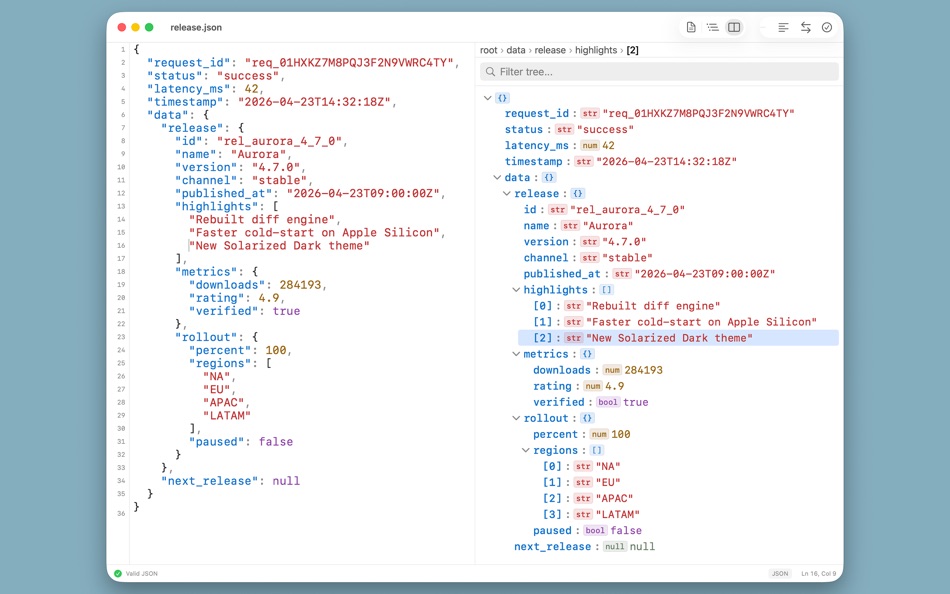
Task: Click the format JSON lines icon
Action: pos(783,27)
